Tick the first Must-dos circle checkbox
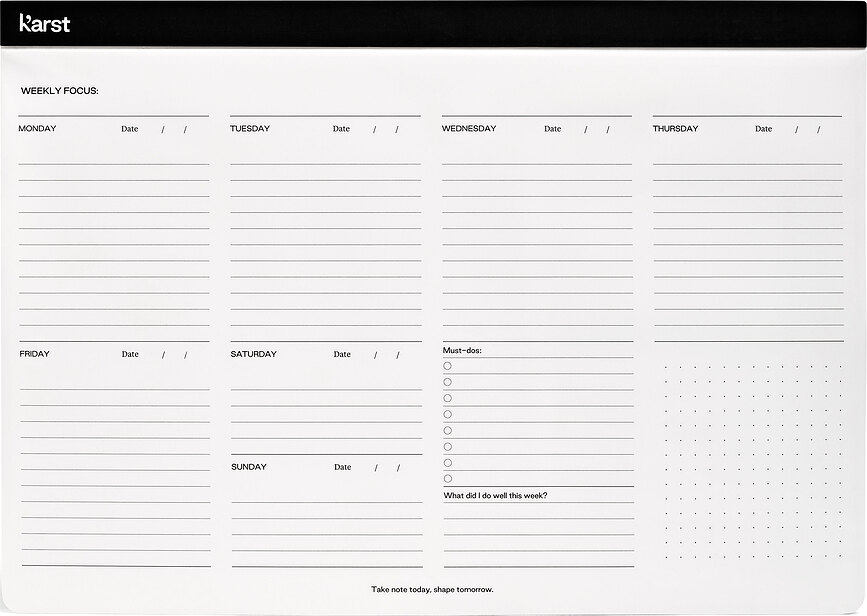Viewport: 867px width, 616px height. pos(447,366)
